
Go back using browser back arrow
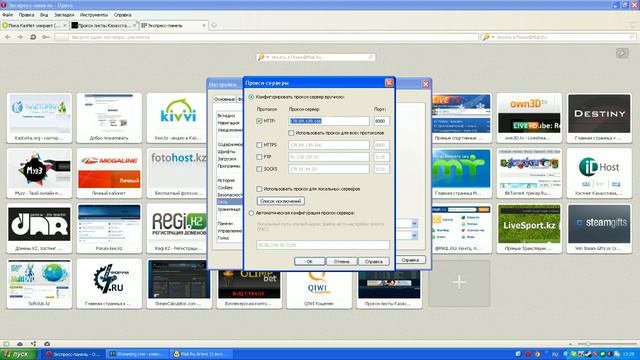(x=8, y=37)
